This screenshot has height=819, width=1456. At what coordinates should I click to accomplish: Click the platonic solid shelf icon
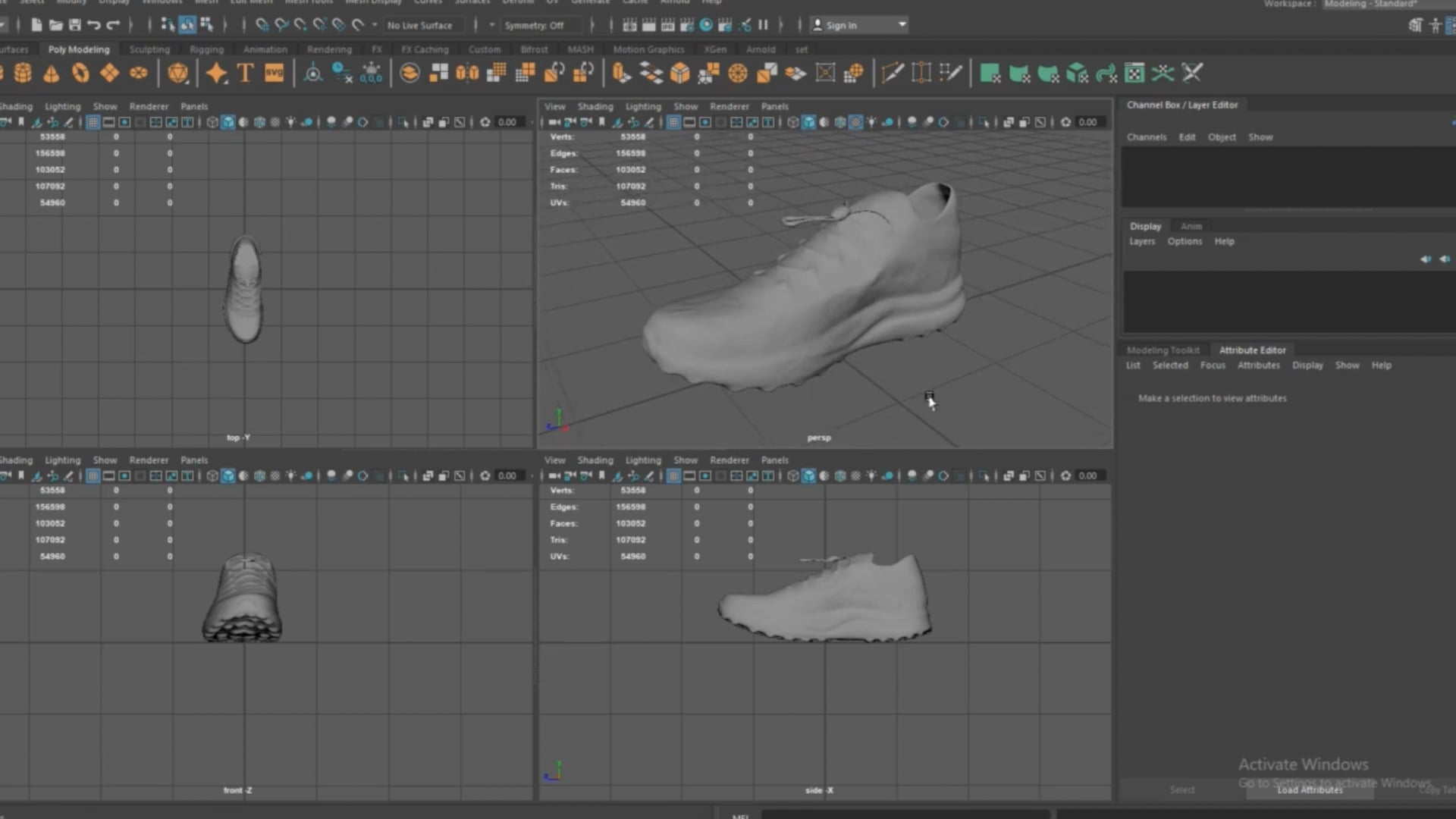178,74
